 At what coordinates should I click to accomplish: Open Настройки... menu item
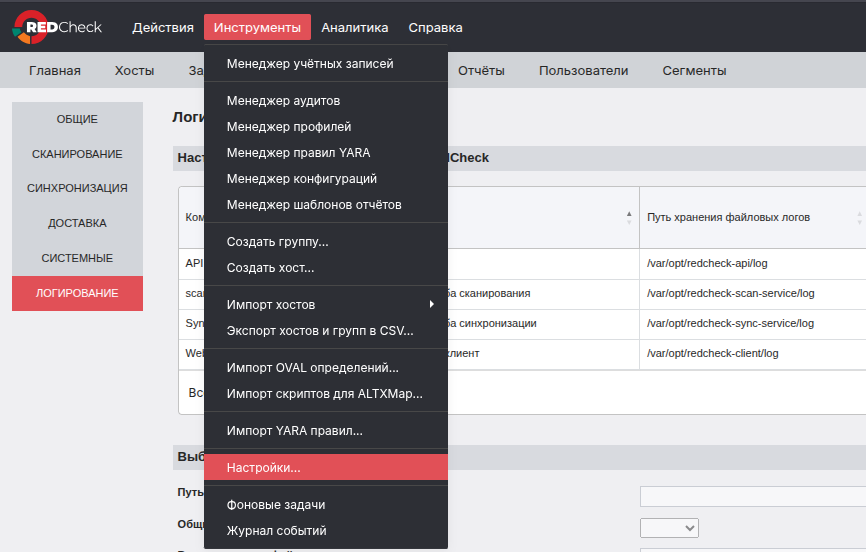click(x=326, y=467)
